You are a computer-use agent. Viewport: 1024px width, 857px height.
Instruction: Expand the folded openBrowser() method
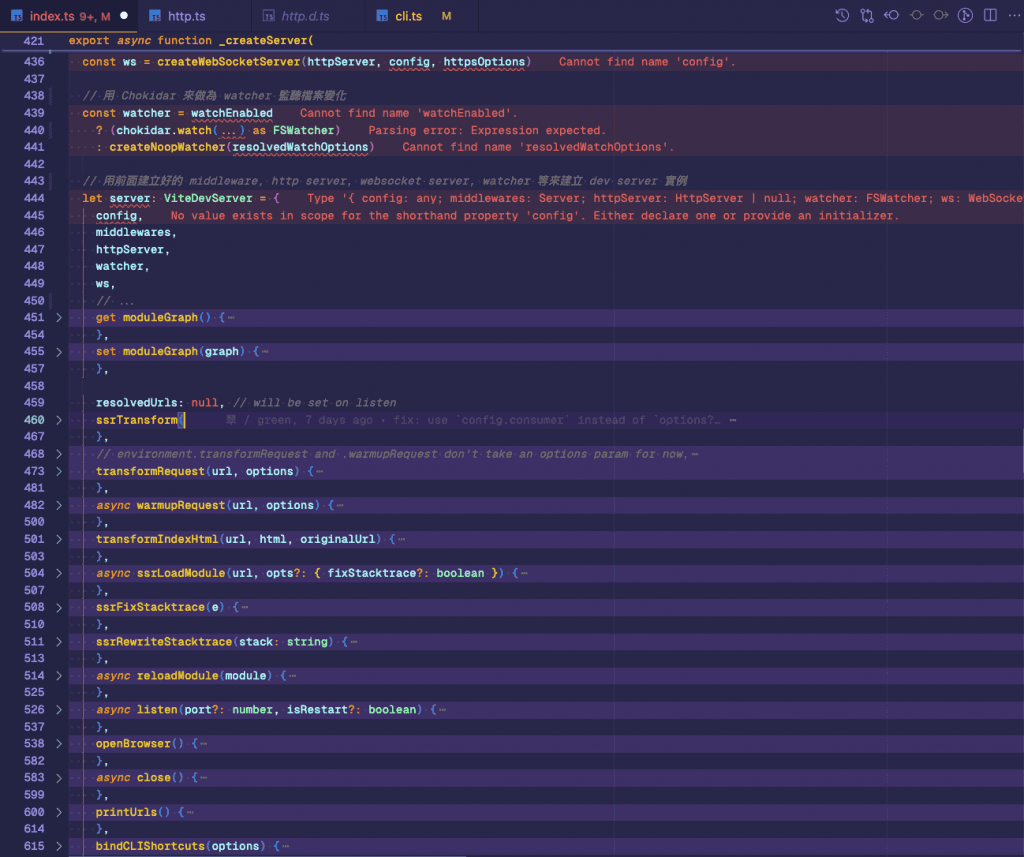[x=58, y=744]
